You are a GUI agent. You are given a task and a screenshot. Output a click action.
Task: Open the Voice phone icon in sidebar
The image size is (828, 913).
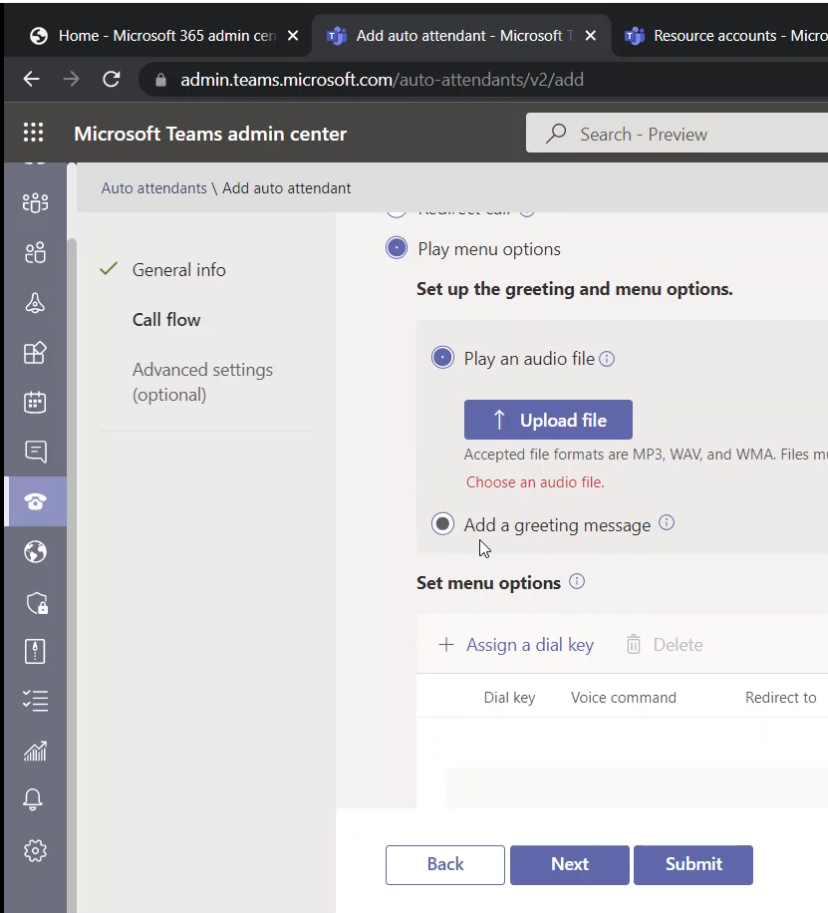(x=36, y=502)
